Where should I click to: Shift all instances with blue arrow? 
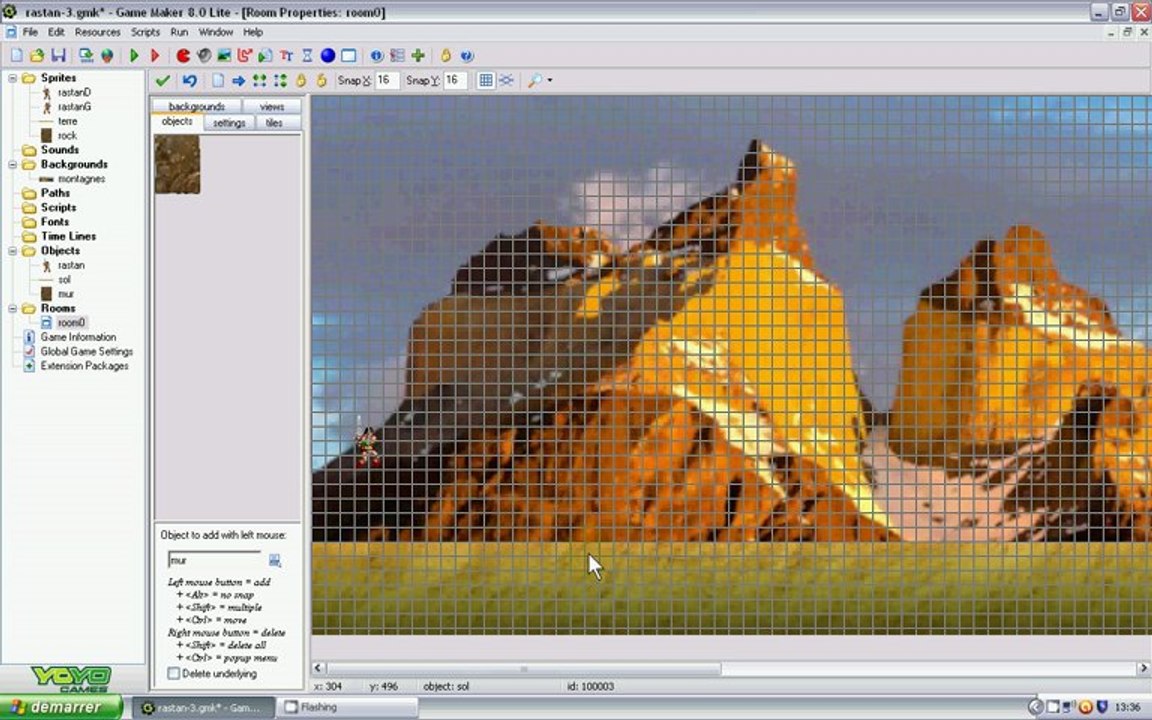click(x=239, y=81)
